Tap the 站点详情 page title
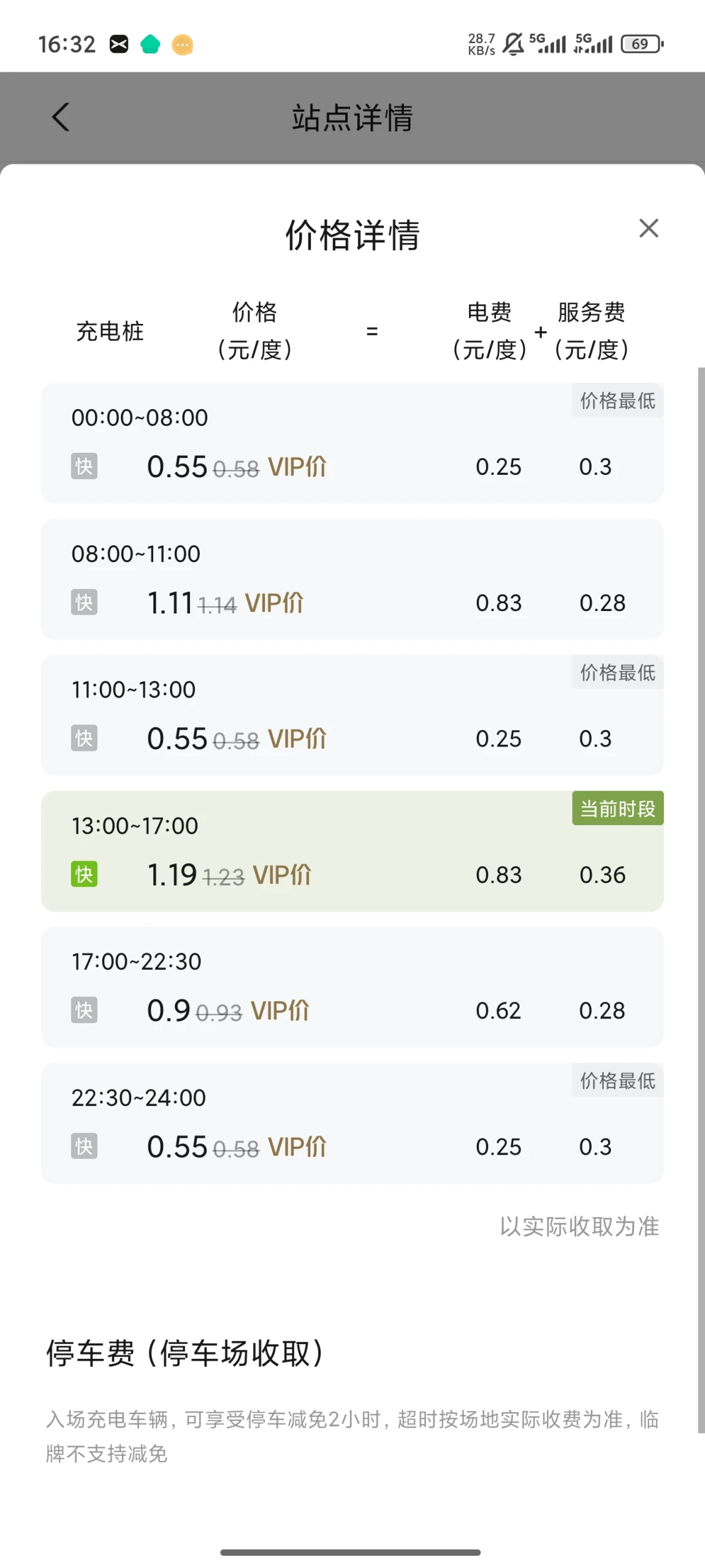The height and width of the screenshot is (1568, 705). (x=352, y=117)
